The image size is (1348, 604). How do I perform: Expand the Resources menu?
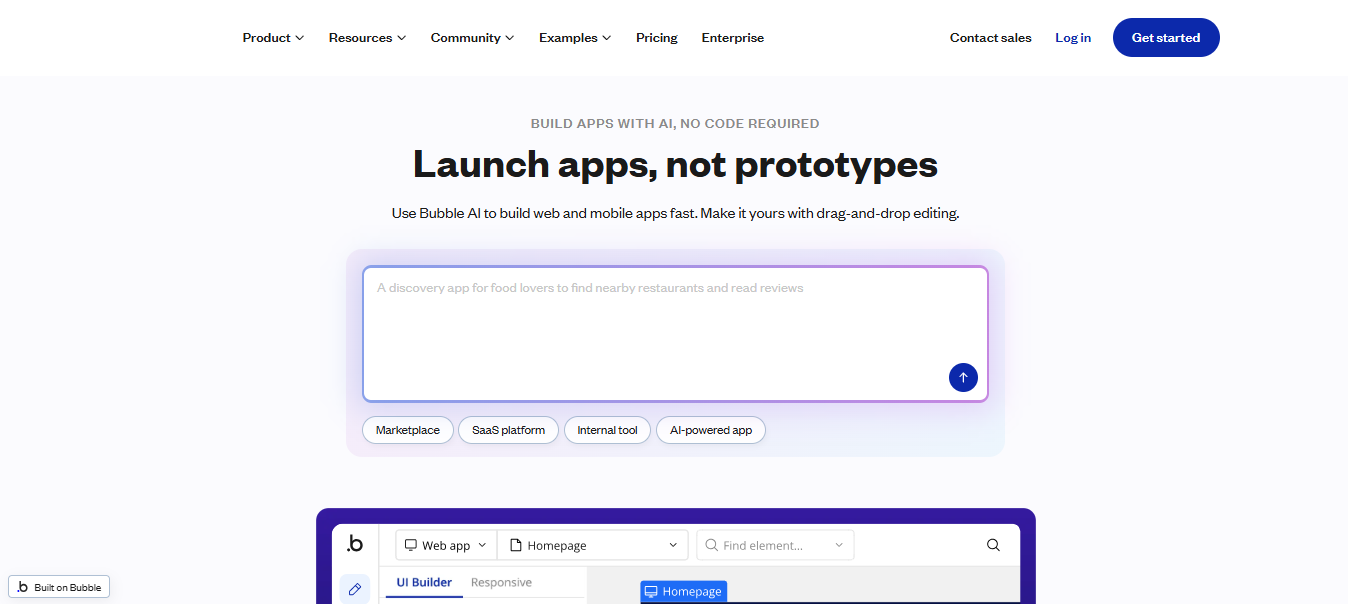click(x=367, y=38)
